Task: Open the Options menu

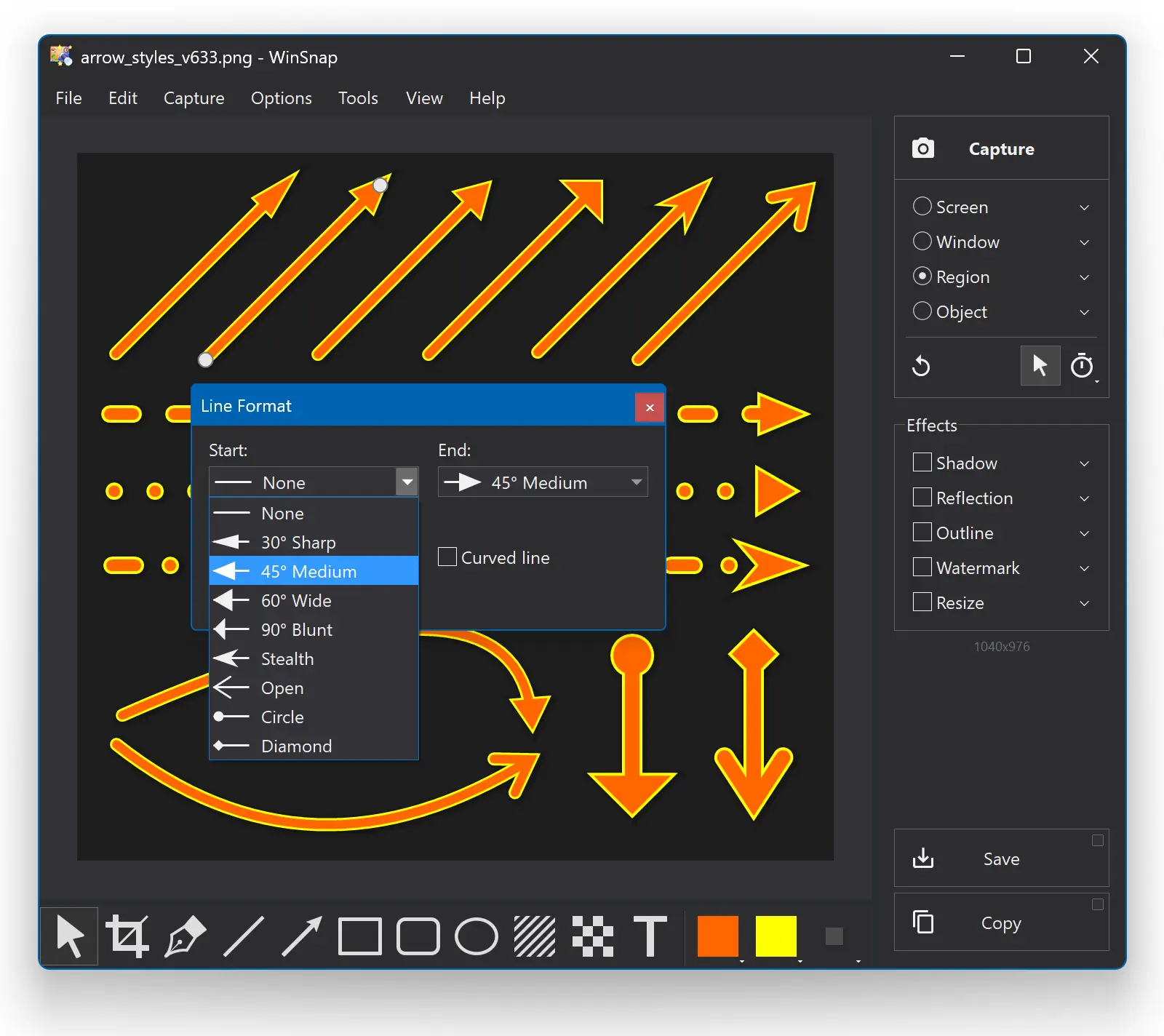Action: click(x=281, y=98)
